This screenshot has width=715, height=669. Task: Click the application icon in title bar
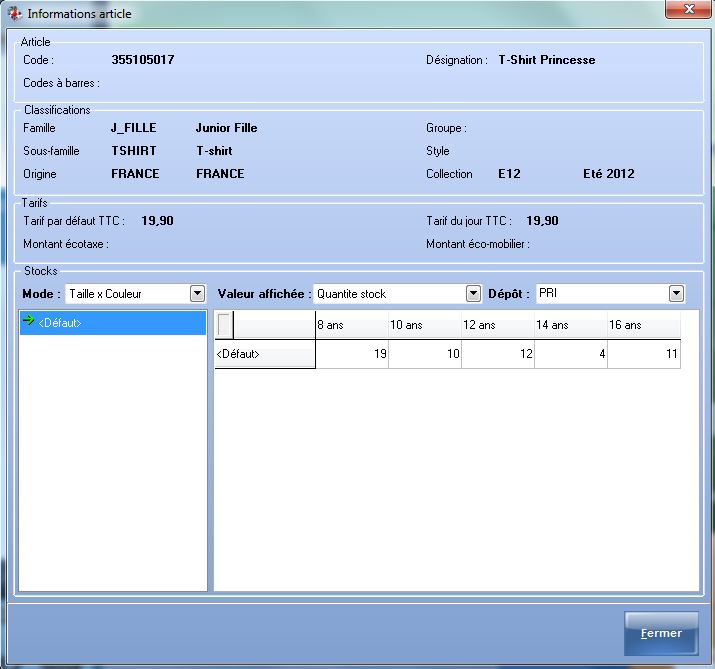14,14
